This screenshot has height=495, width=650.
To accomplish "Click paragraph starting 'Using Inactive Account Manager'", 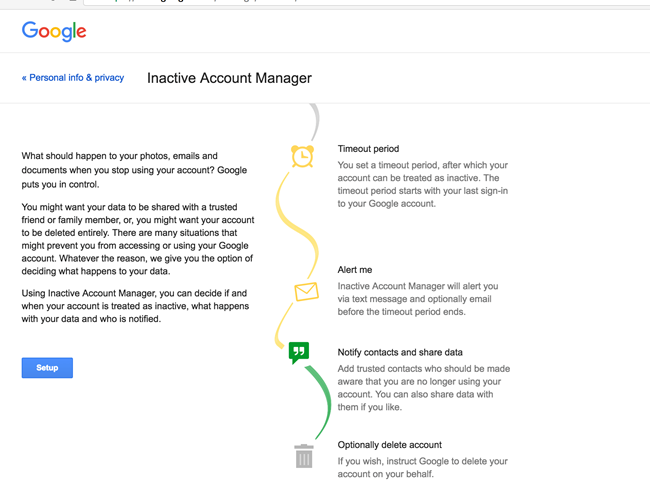I will (136, 306).
